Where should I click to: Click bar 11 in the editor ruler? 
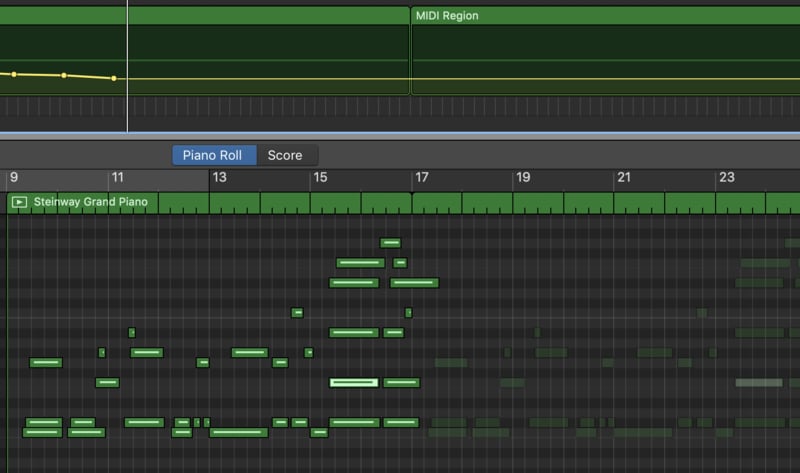[118, 178]
